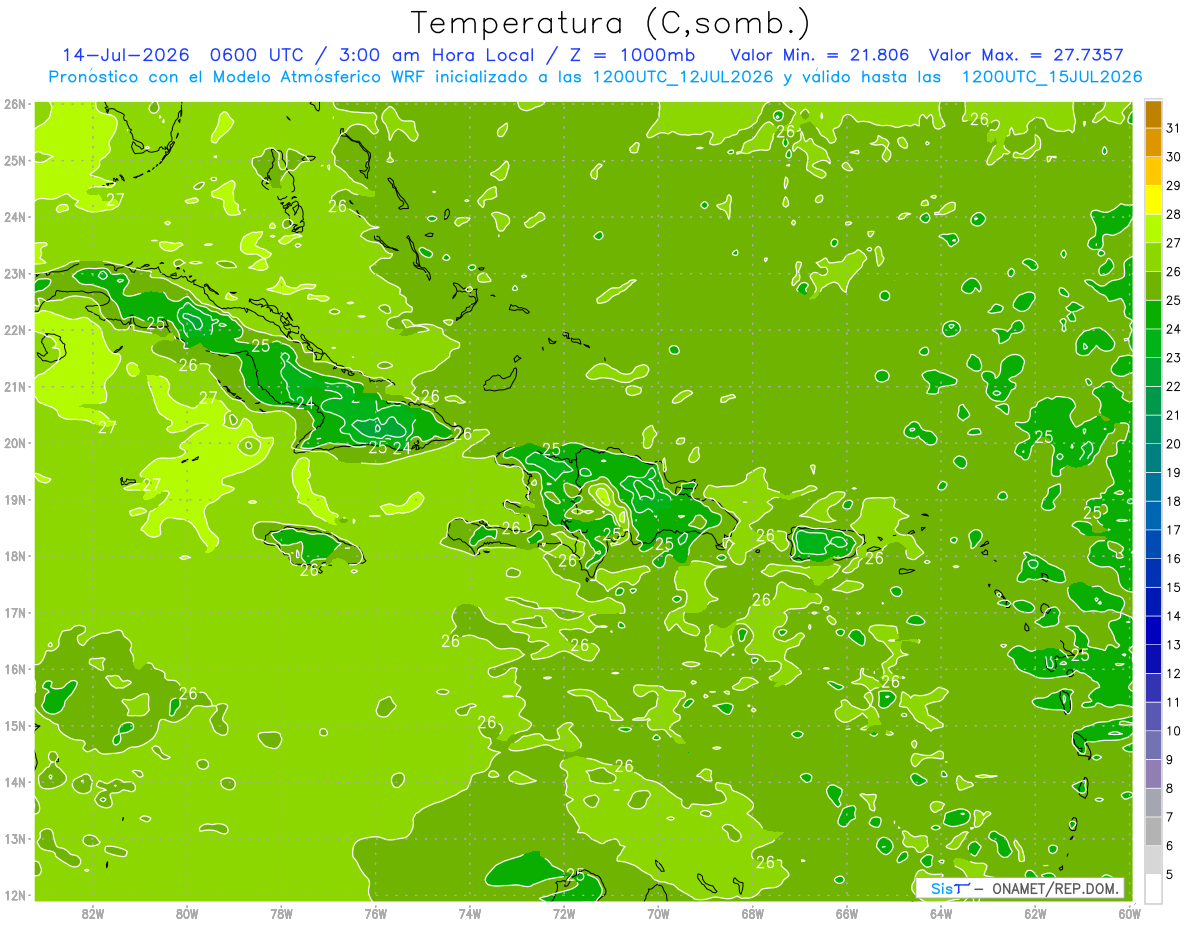Click the 'Temperatura (C,somb.)' chart title

(610, 22)
